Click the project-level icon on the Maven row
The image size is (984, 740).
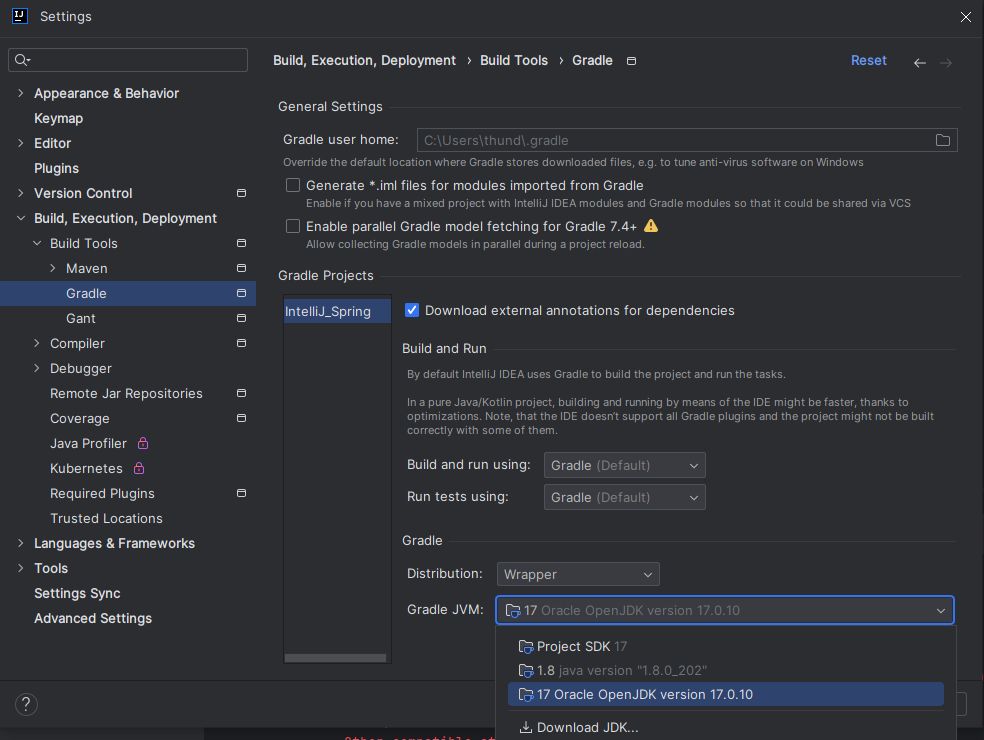pyautogui.click(x=241, y=268)
